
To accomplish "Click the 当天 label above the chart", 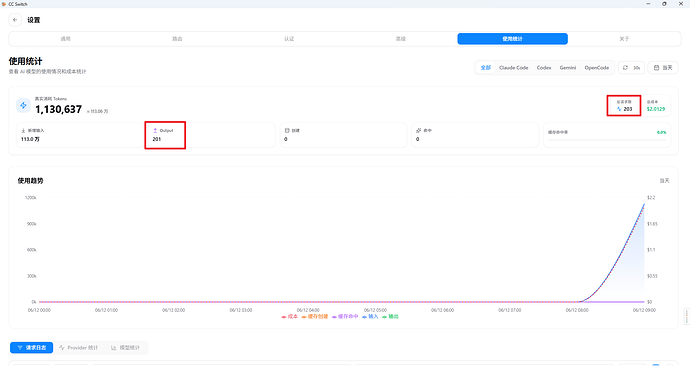I will pos(664,181).
